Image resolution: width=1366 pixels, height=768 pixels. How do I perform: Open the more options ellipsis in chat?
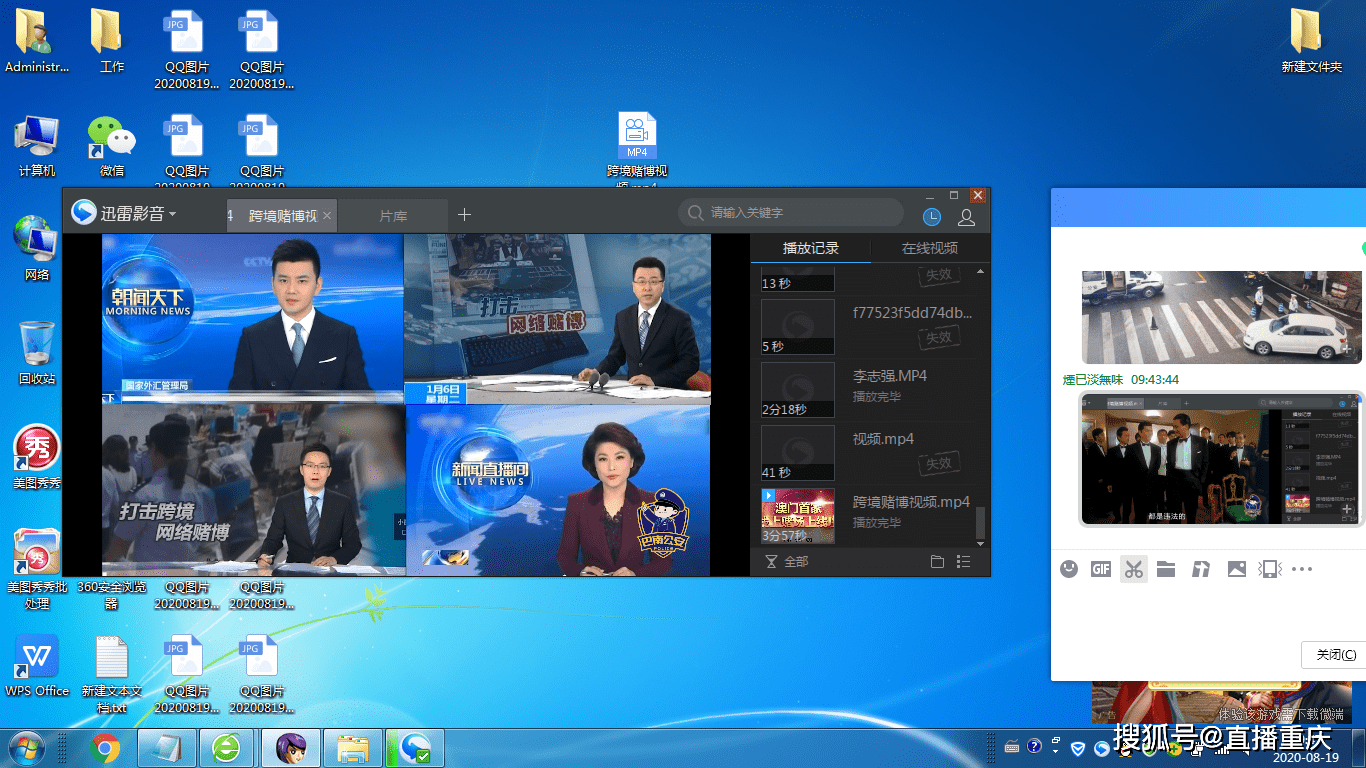pyautogui.click(x=1301, y=569)
